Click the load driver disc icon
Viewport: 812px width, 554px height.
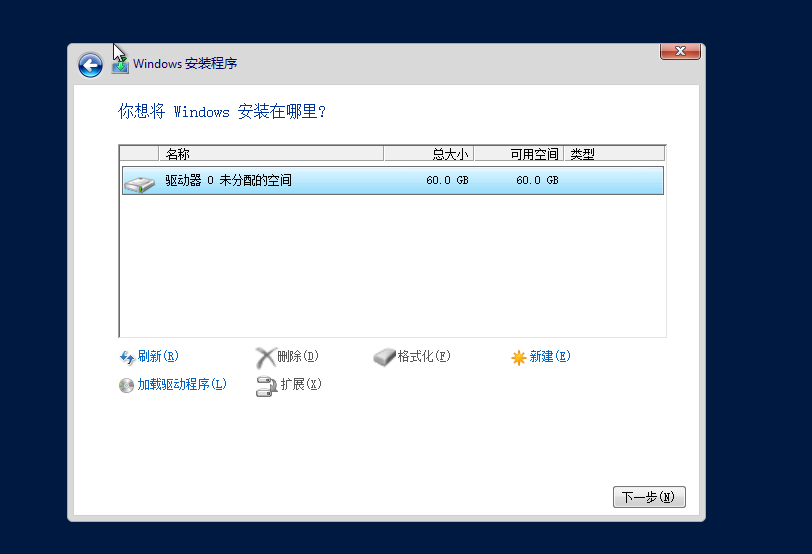point(126,385)
